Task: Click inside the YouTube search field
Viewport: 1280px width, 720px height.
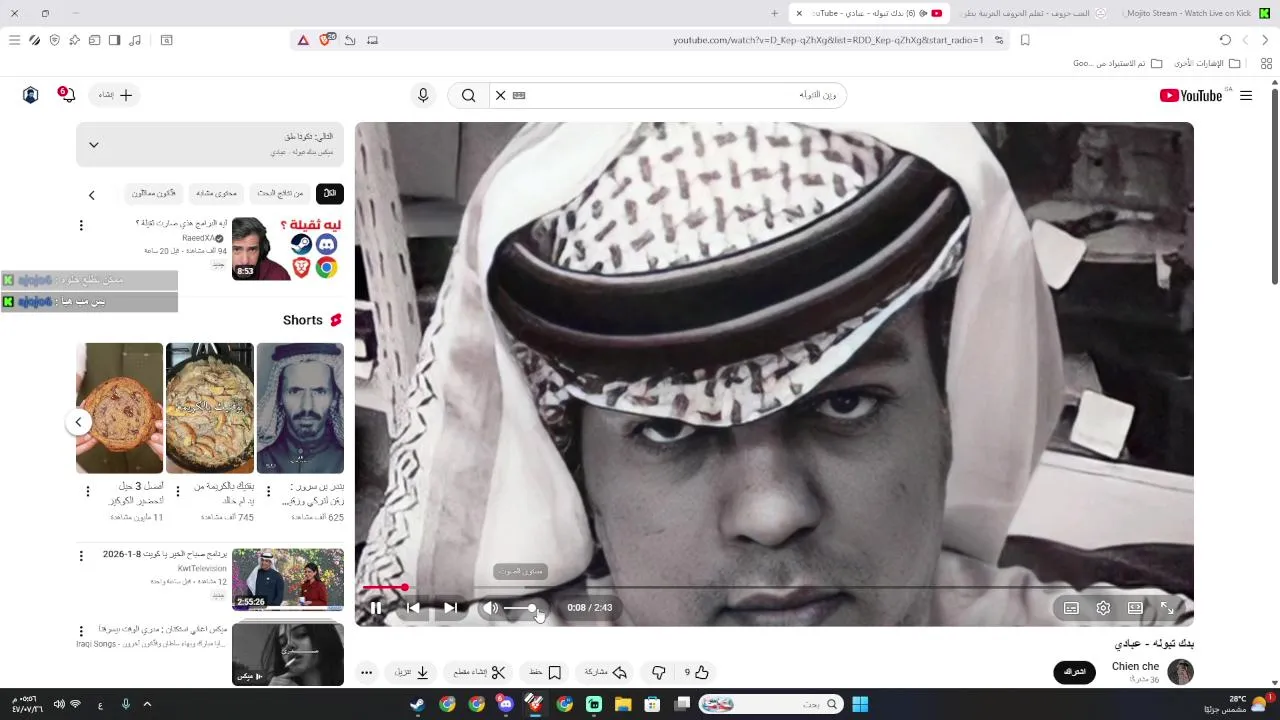Action: pos(680,95)
